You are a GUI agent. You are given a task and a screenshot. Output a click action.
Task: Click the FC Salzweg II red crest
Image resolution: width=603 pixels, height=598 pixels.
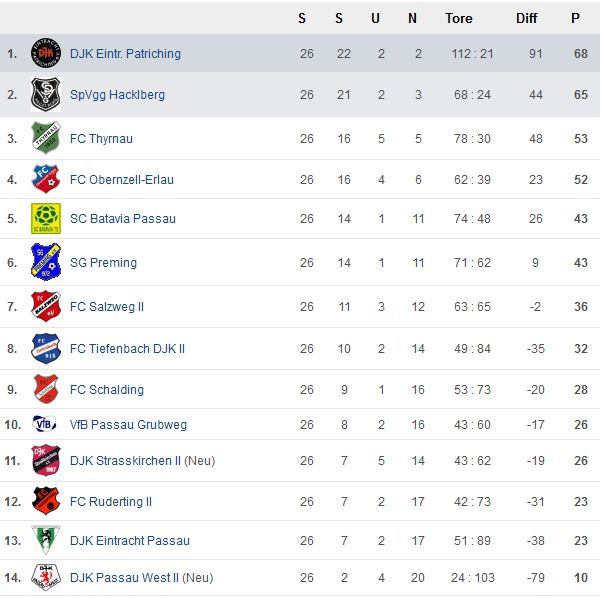(x=46, y=306)
